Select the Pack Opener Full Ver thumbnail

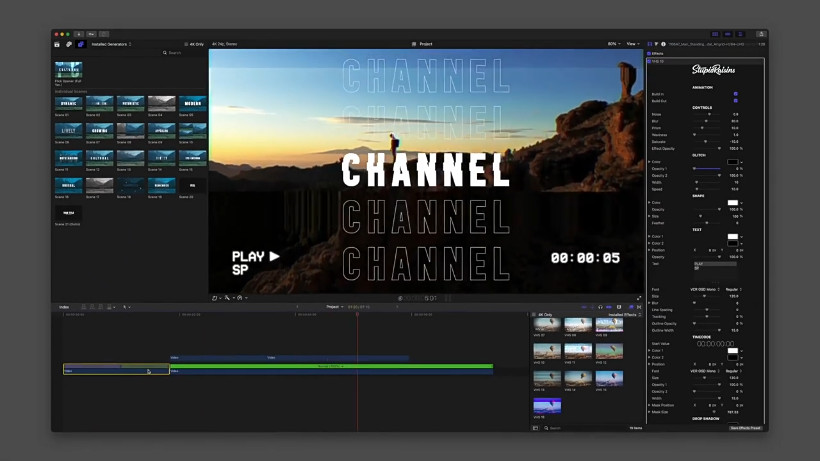click(x=69, y=70)
